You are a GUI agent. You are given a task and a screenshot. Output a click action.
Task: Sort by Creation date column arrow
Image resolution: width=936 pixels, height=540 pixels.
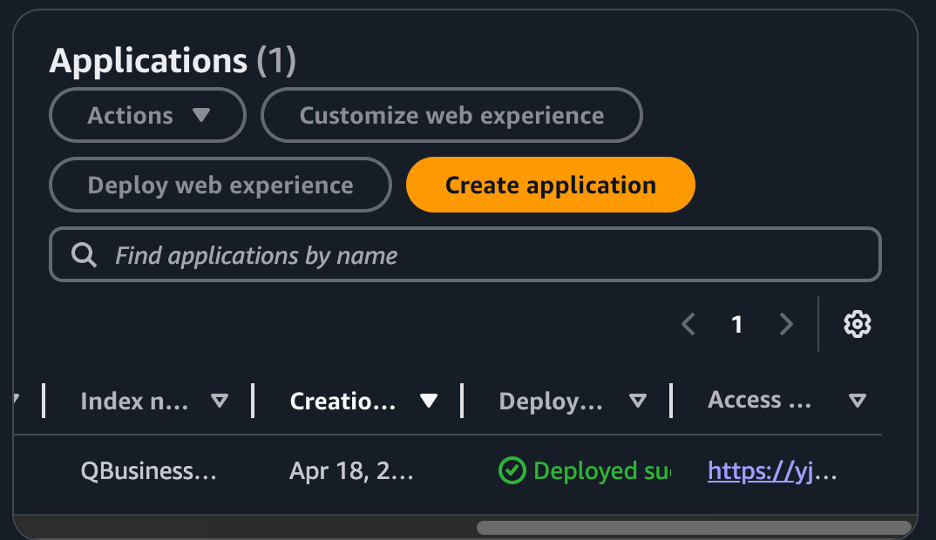pos(429,401)
